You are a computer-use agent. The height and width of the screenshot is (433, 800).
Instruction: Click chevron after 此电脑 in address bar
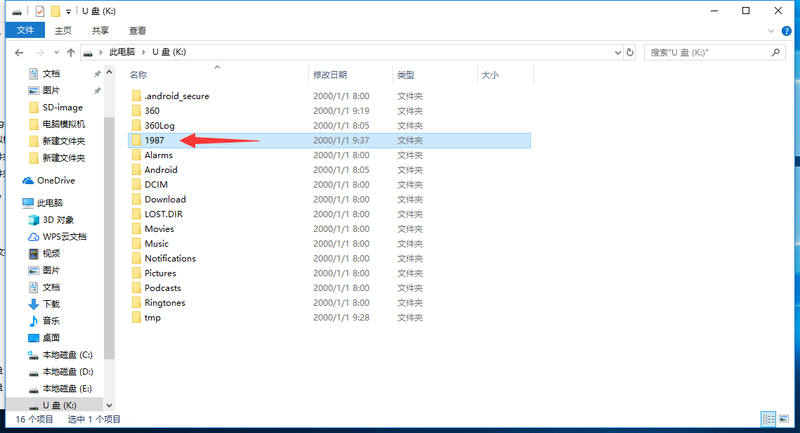(144, 52)
